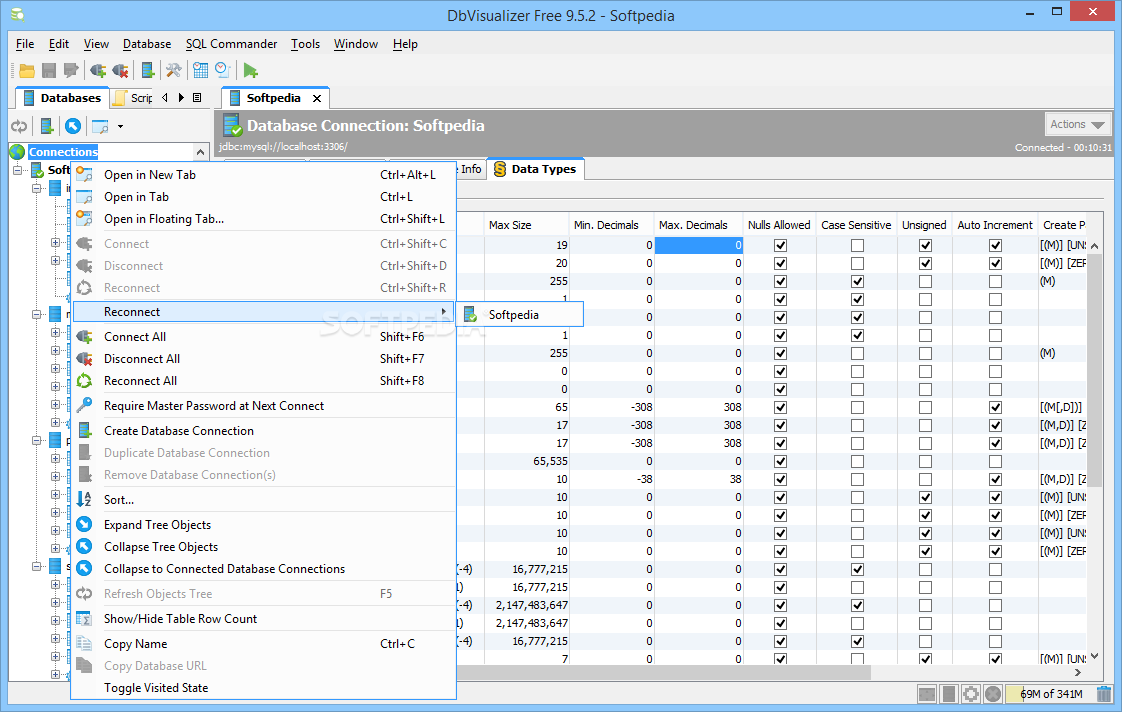Image resolution: width=1122 pixels, height=712 pixels.
Task: Toggle Nulls Allowed in Max Size 65,535 row
Action: pos(781,462)
